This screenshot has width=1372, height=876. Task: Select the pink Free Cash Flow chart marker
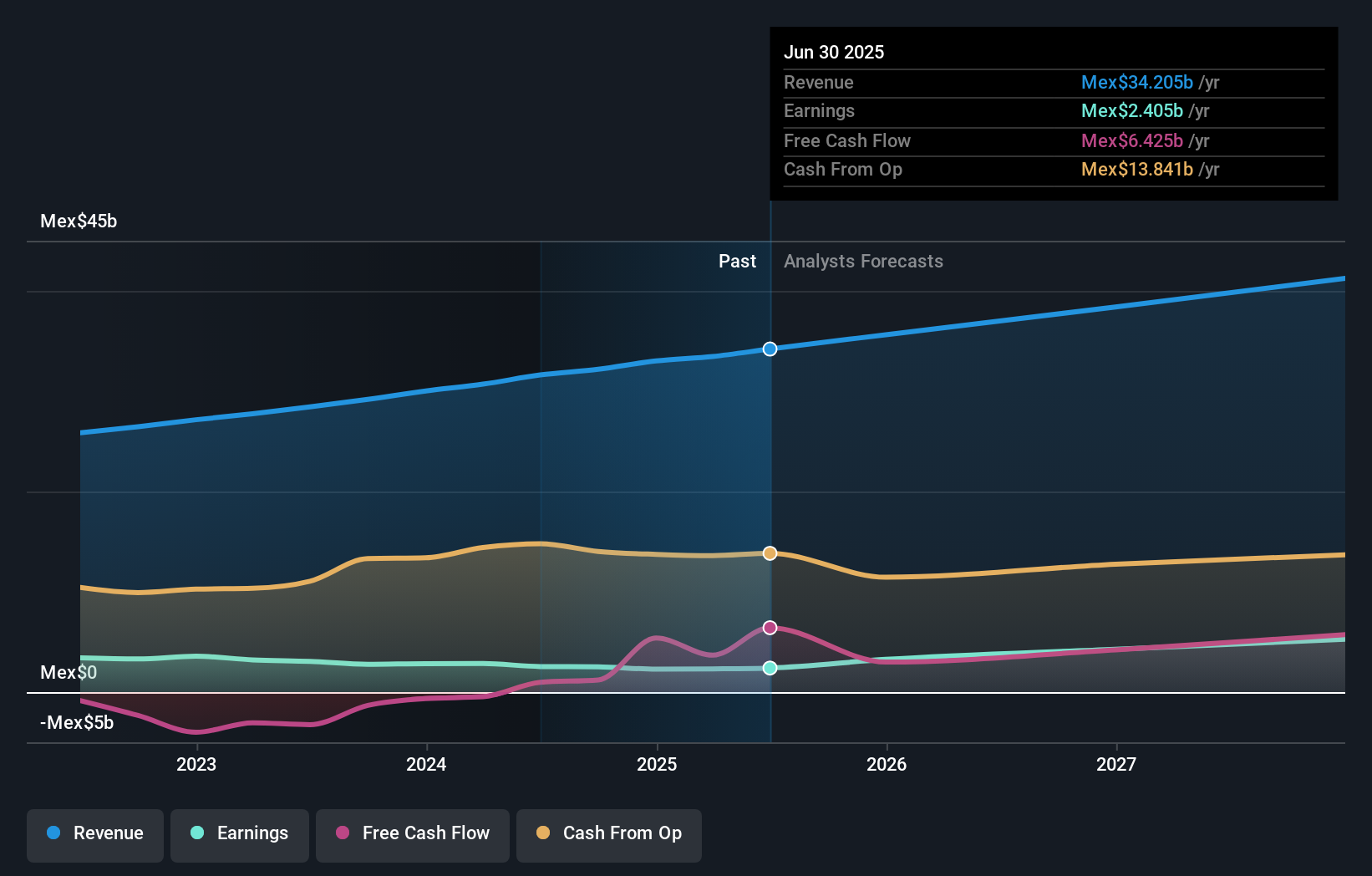tap(770, 627)
